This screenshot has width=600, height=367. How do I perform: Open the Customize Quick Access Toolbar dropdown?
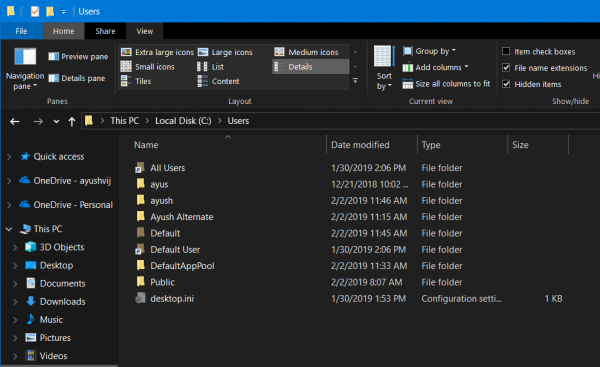click(64, 12)
